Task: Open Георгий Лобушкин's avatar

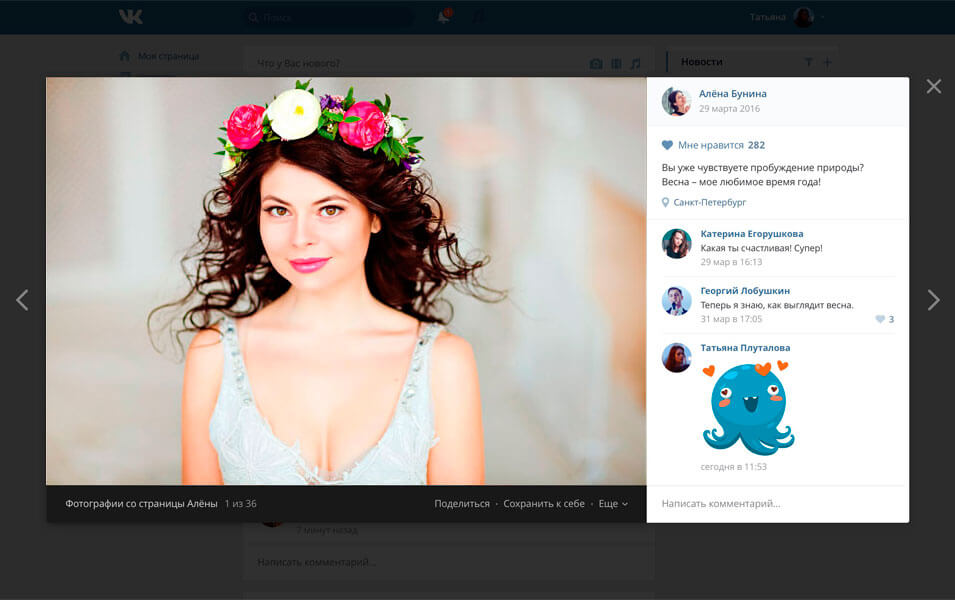Action: (677, 301)
